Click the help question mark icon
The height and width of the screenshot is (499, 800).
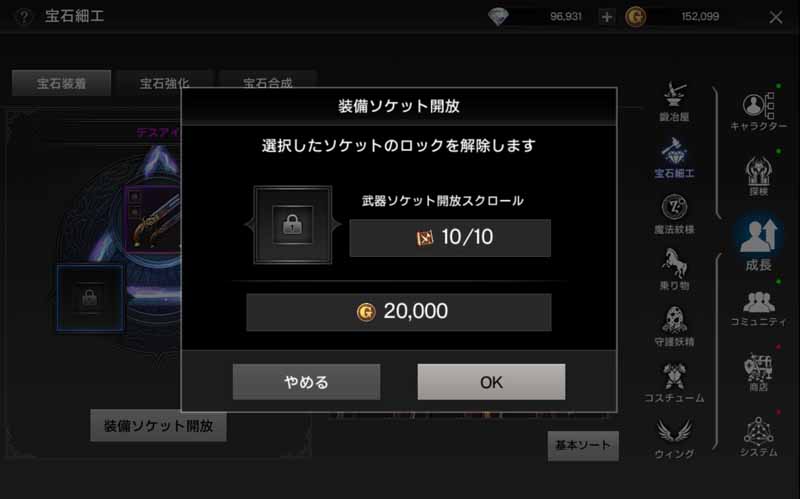click(23, 17)
